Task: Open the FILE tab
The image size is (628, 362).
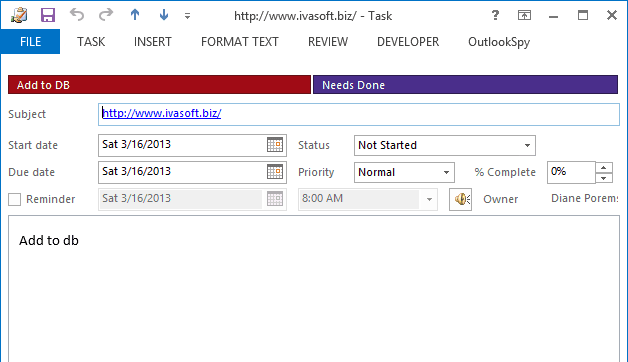Action: pos(30,42)
